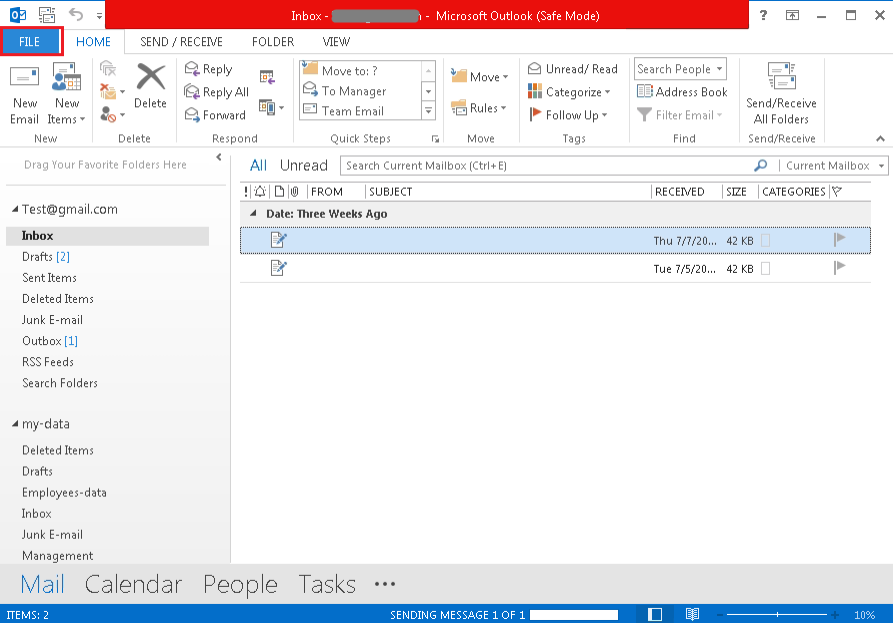This screenshot has width=893, height=623.
Task: Click the New Email icon
Action: coord(24,77)
